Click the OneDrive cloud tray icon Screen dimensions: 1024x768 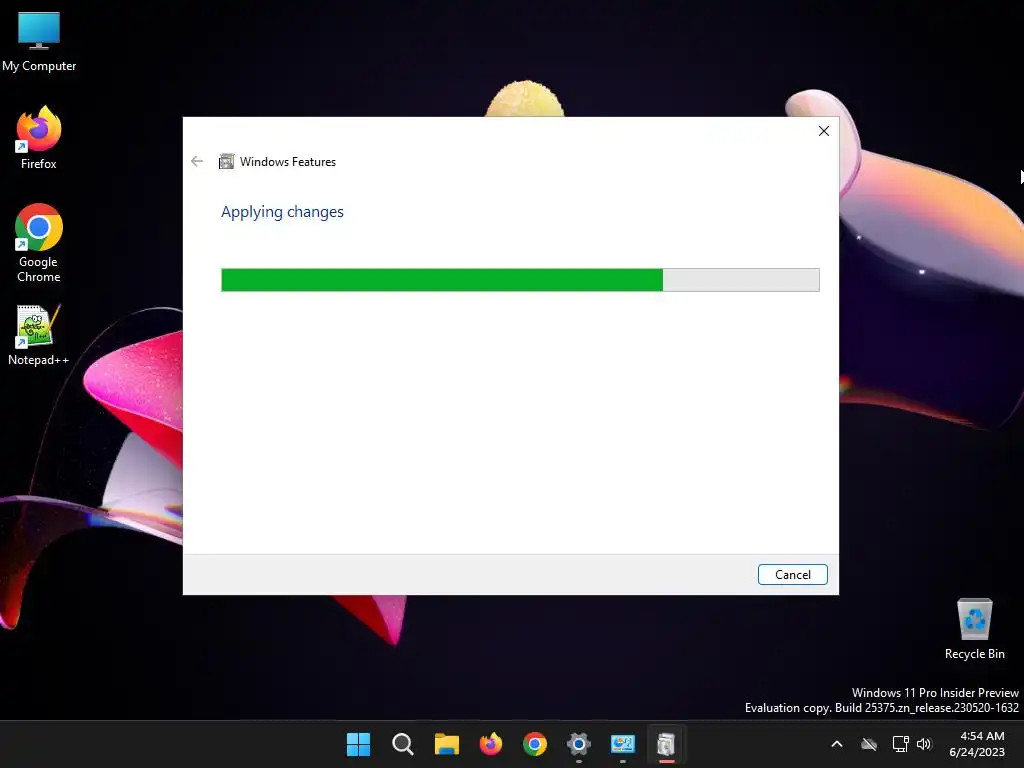coord(869,744)
